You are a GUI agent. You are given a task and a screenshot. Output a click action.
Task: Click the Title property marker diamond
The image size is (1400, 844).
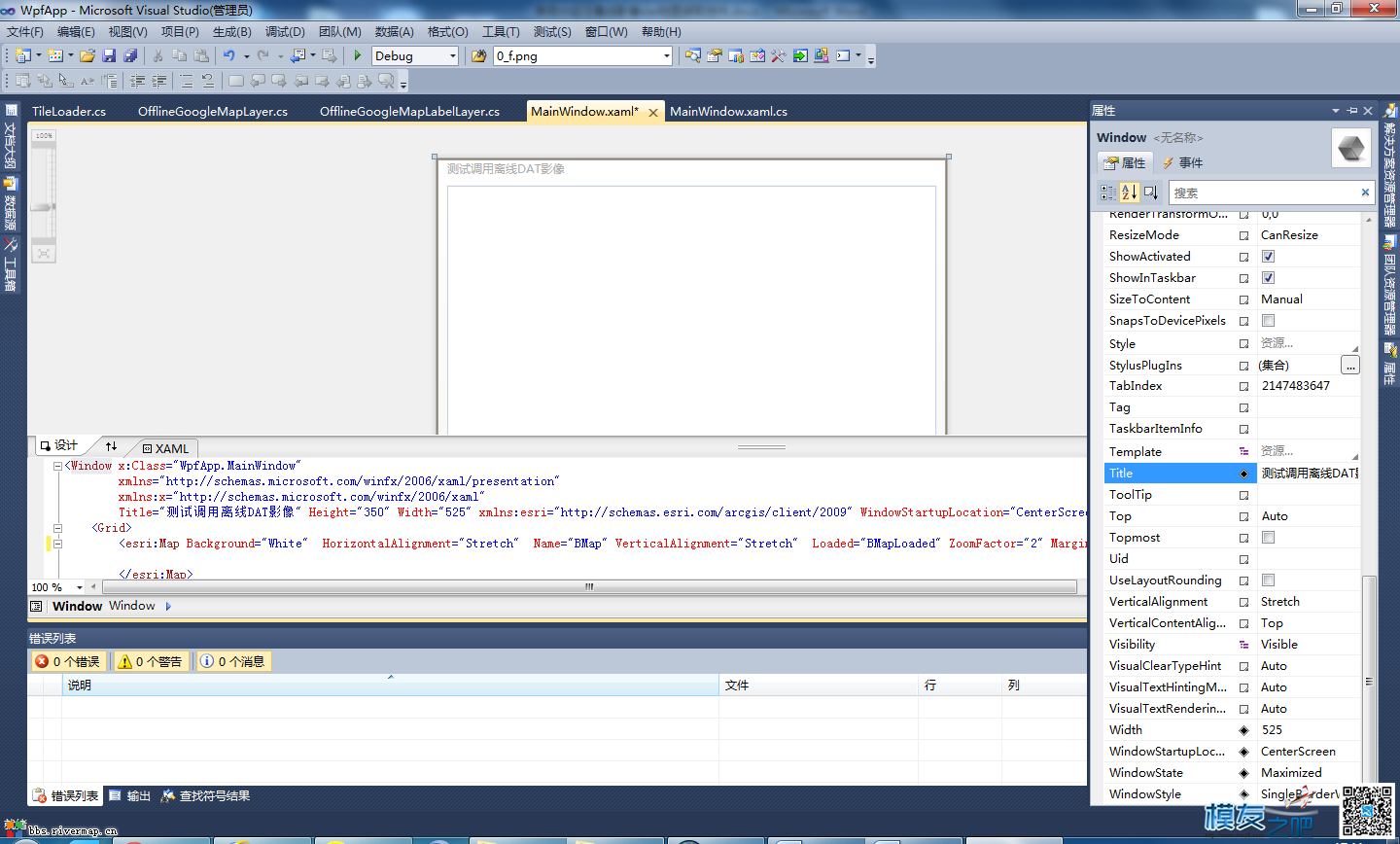1243,474
